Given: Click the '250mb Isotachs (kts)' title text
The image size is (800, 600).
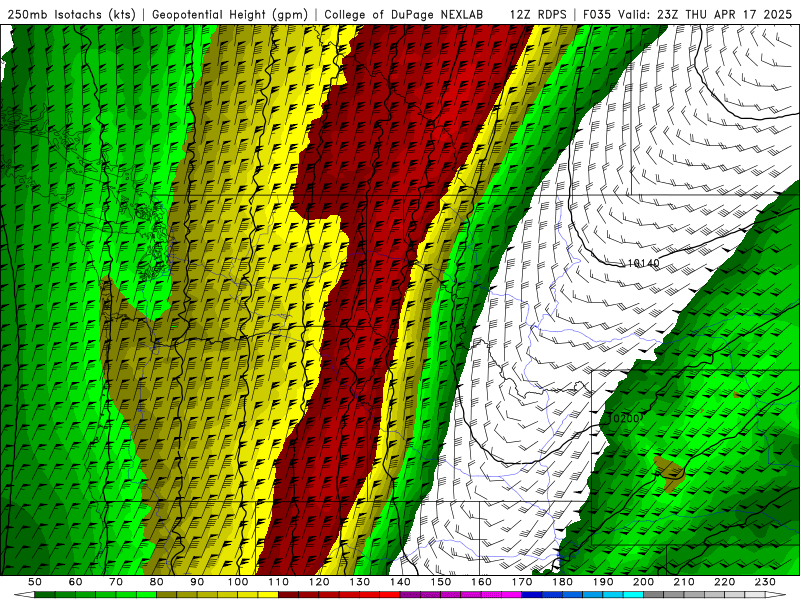Looking at the screenshot, I should coord(71,15).
